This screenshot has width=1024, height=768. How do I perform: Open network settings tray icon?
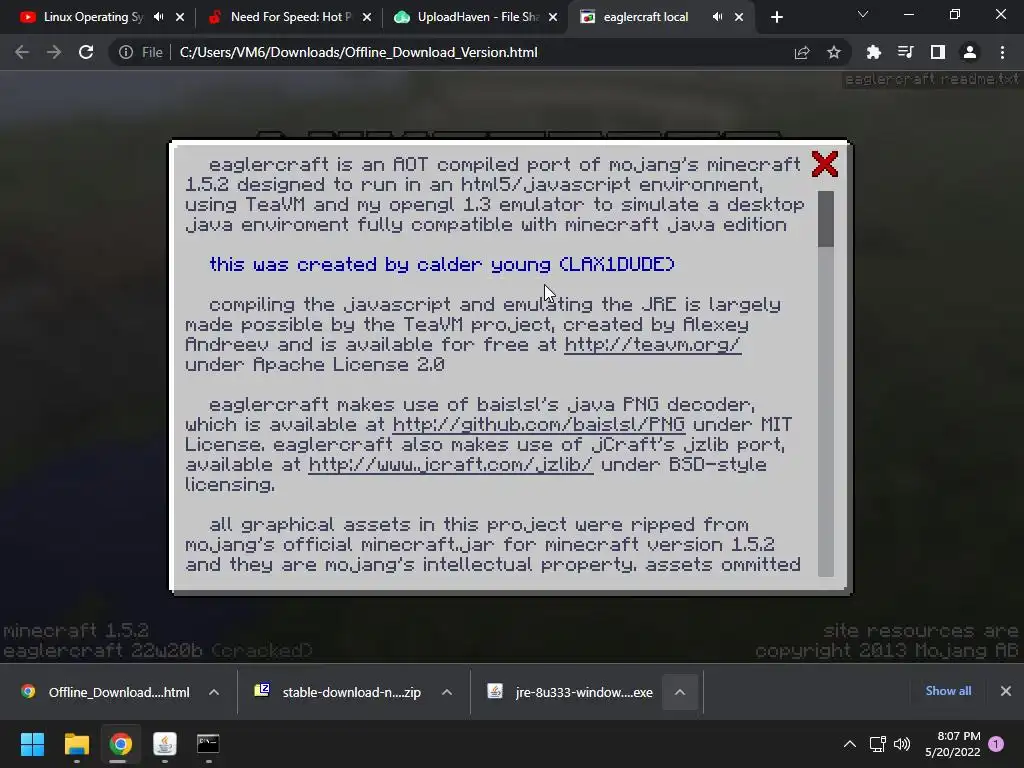[878, 744]
